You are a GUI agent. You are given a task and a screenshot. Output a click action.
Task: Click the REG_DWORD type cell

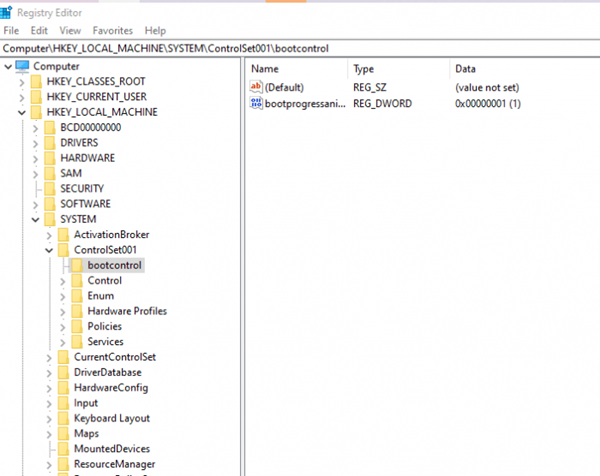coord(382,103)
